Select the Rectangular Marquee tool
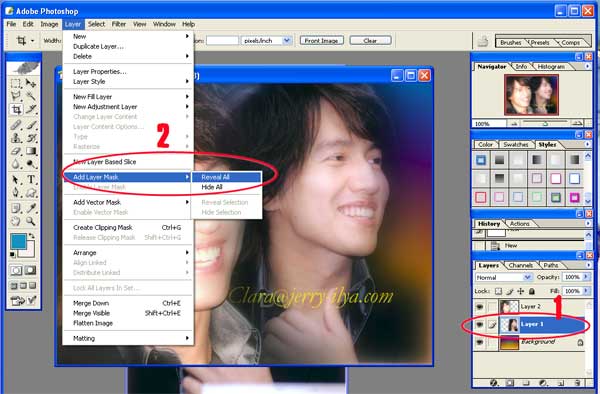 point(16,83)
